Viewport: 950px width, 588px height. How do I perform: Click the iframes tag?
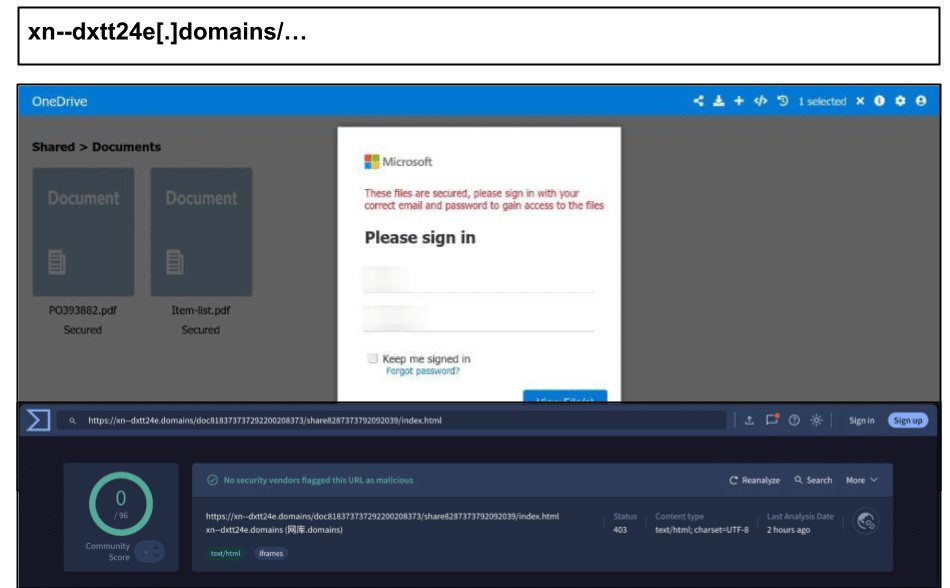[271, 553]
